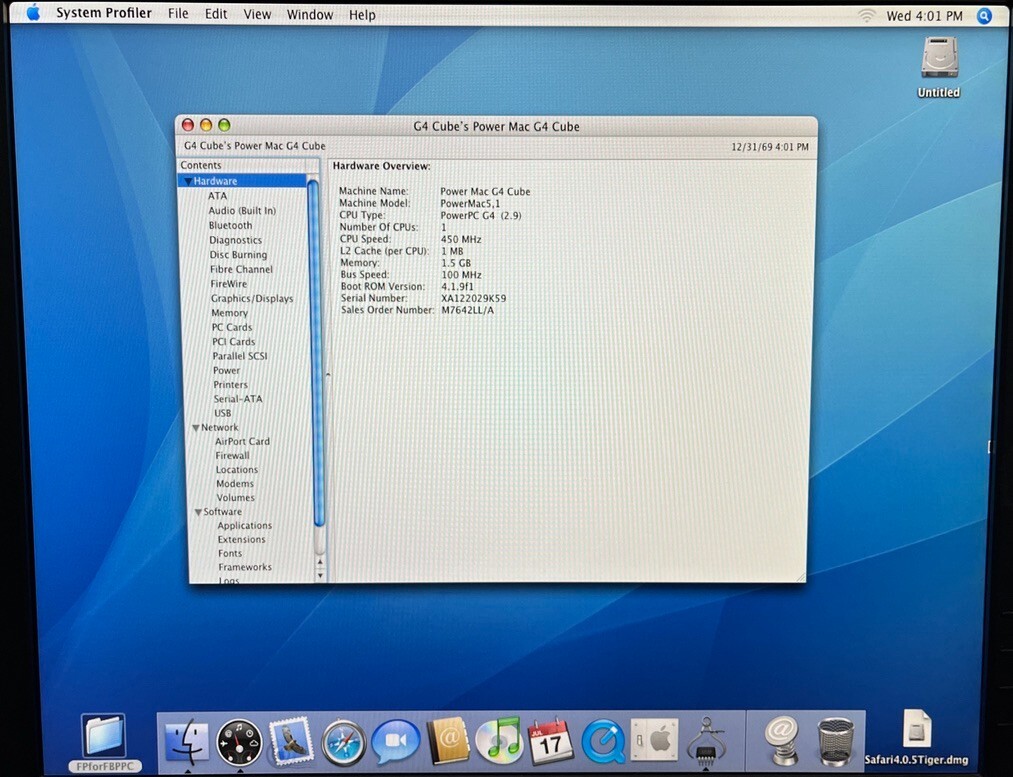Select Fonts under Software
The height and width of the screenshot is (777, 1013).
point(230,554)
